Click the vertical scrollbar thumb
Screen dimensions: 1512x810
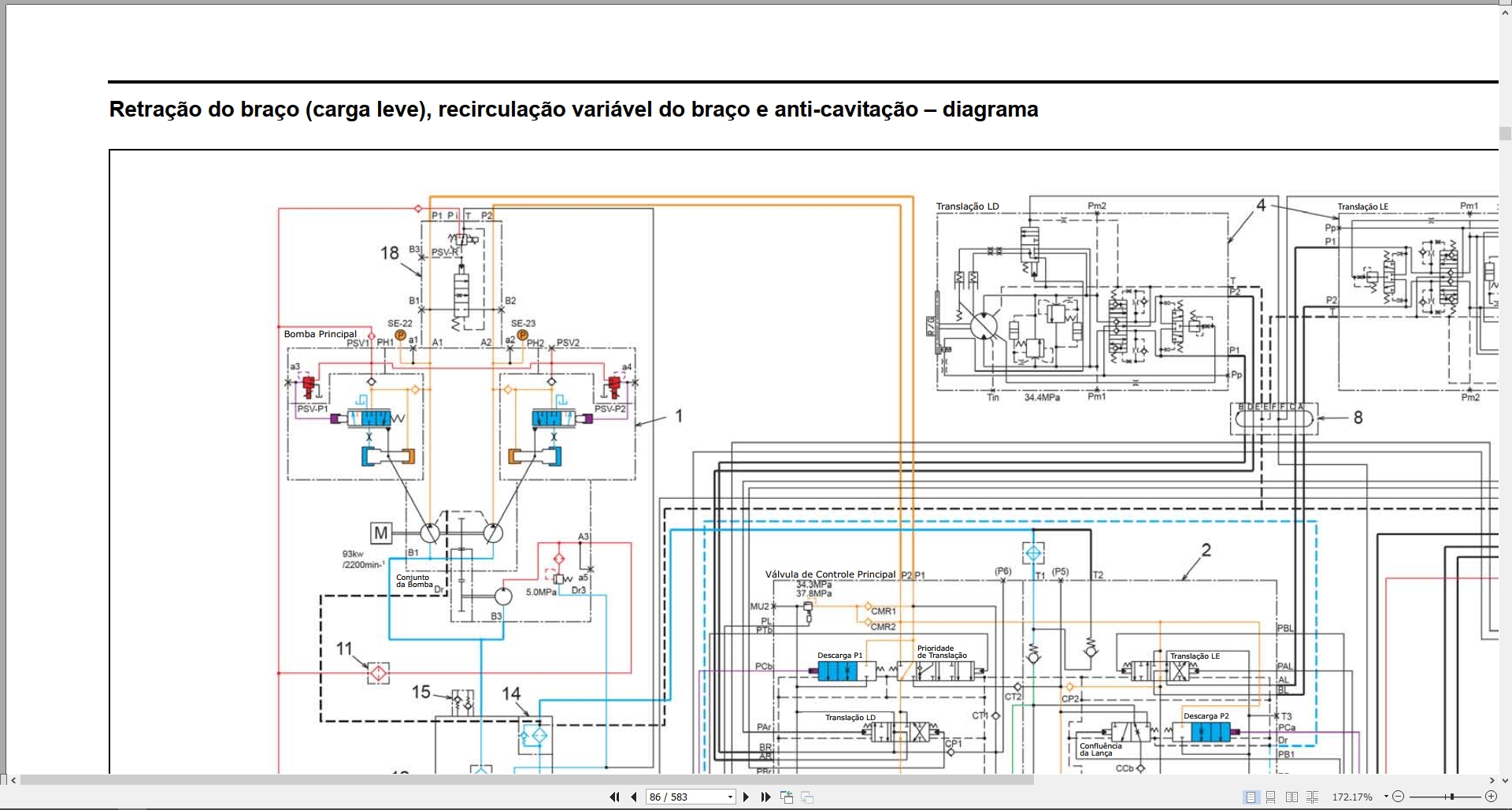tap(1505, 133)
